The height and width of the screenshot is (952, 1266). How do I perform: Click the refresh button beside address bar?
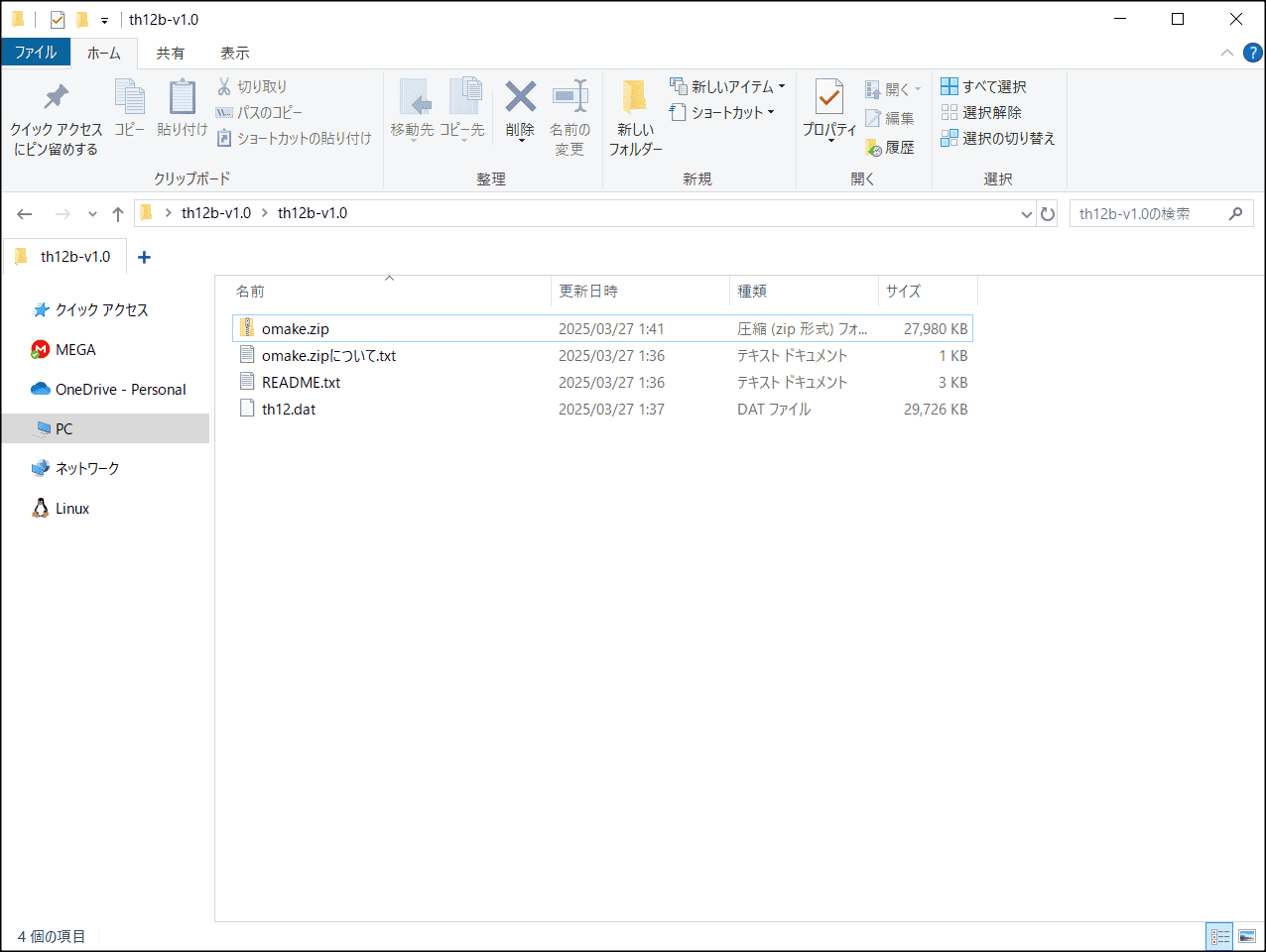coord(1048,213)
